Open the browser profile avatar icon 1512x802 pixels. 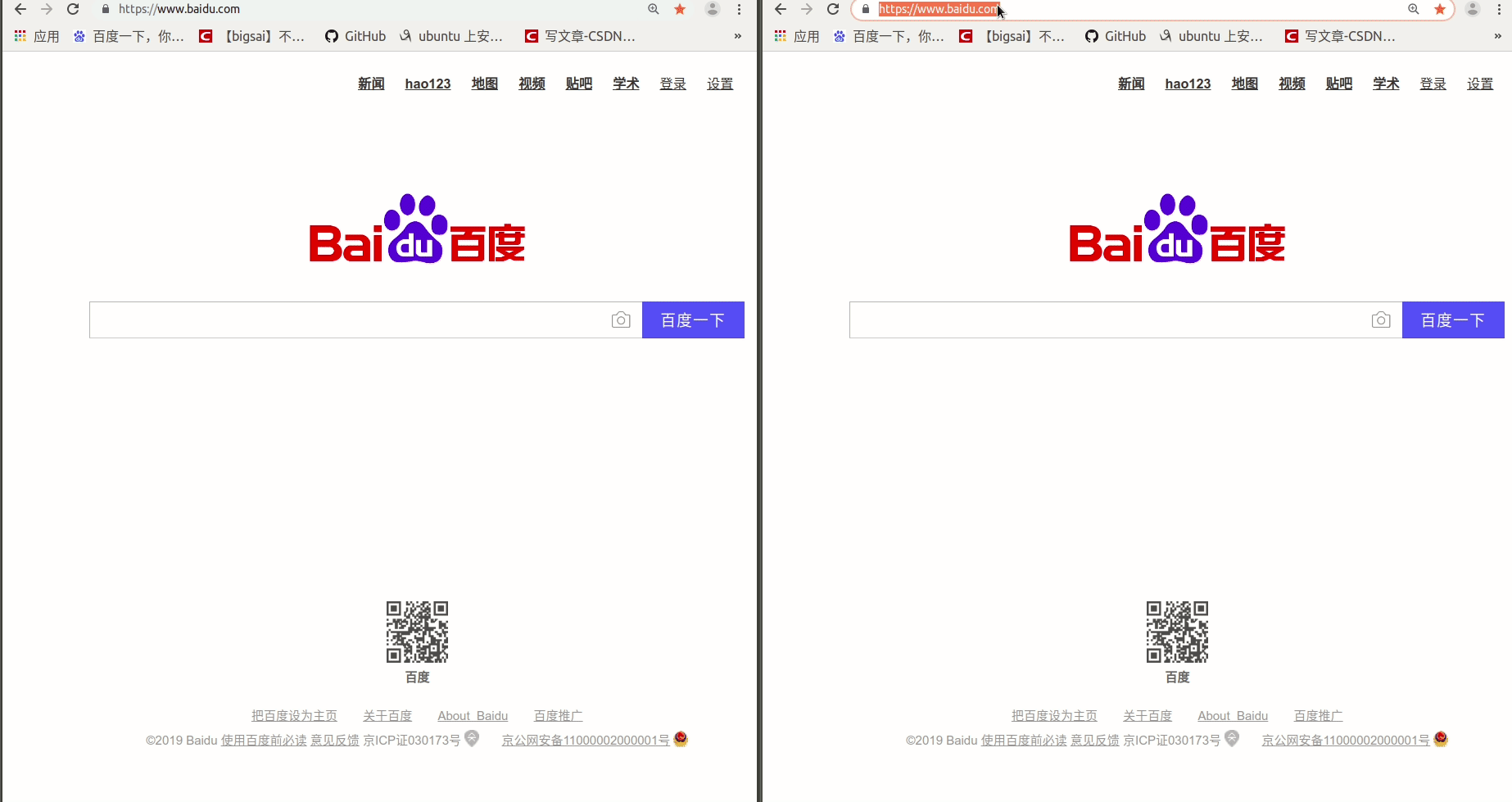pos(712,9)
